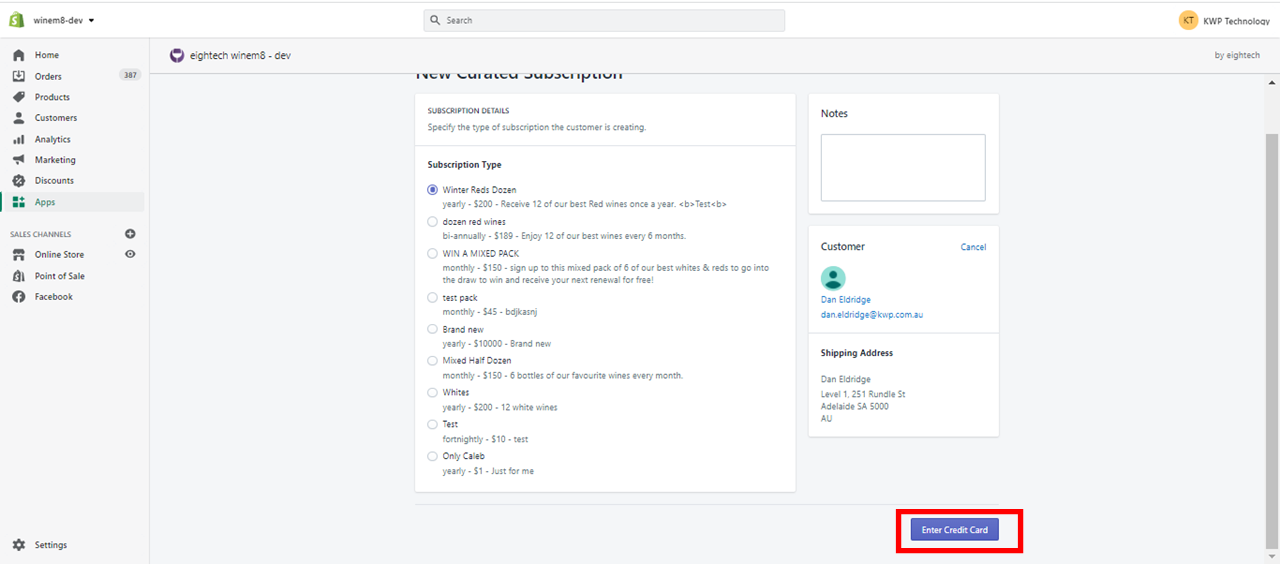Click the Discounts percent badge icon
Image resolution: width=1280 pixels, height=564 pixels.
point(18,181)
